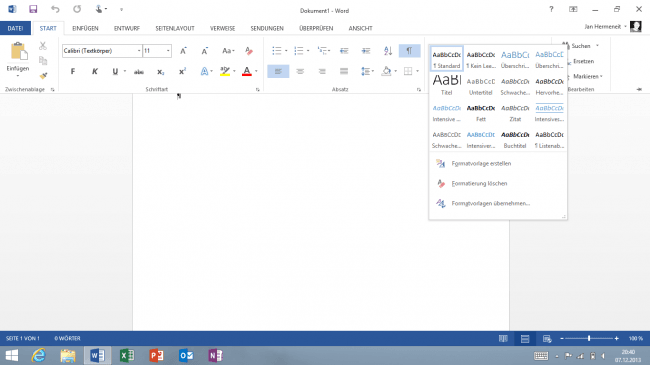The height and width of the screenshot is (365, 650).
Task: Open Change Case (Aa) dropdown
Action: click(x=228, y=51)
